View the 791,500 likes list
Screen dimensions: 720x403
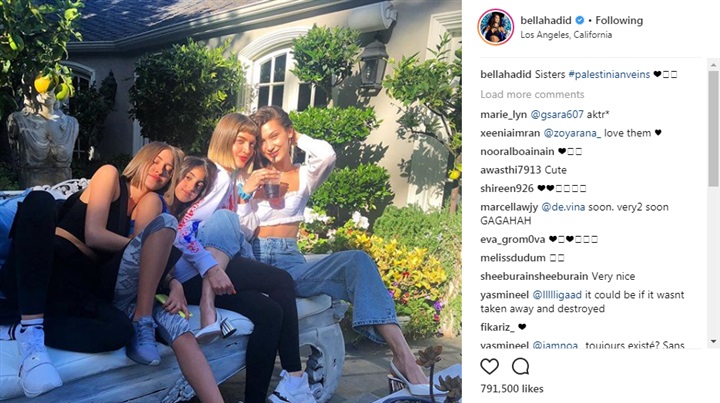(512, 389)
